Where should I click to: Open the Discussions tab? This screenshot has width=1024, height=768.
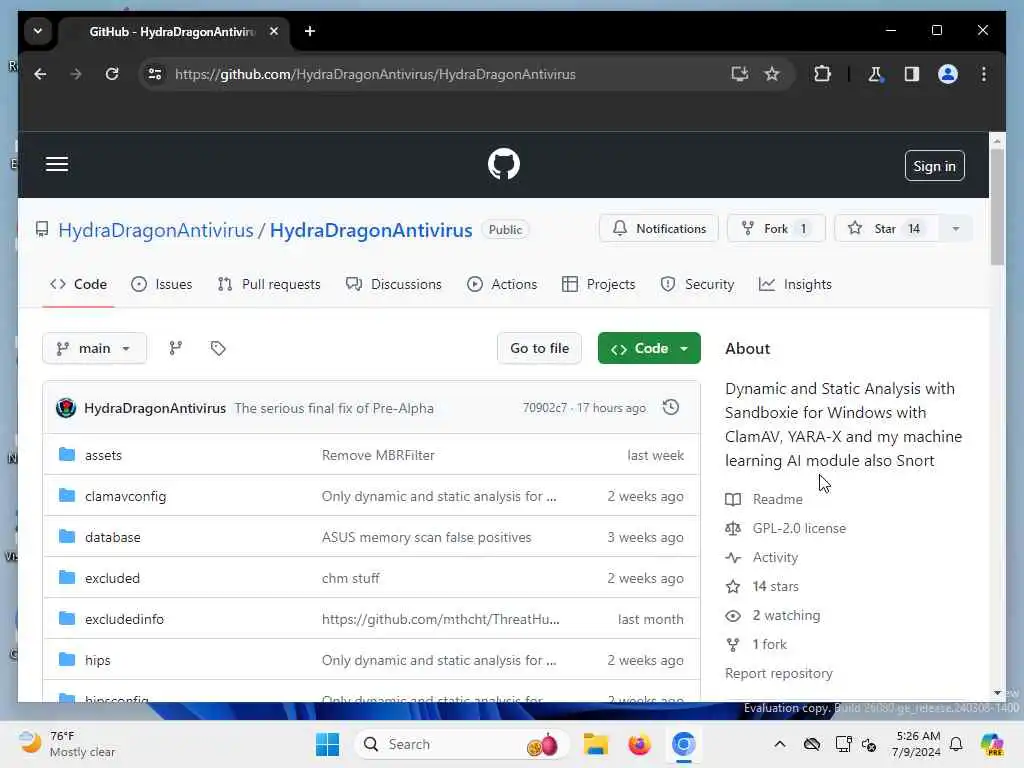(x=394, y=284)
